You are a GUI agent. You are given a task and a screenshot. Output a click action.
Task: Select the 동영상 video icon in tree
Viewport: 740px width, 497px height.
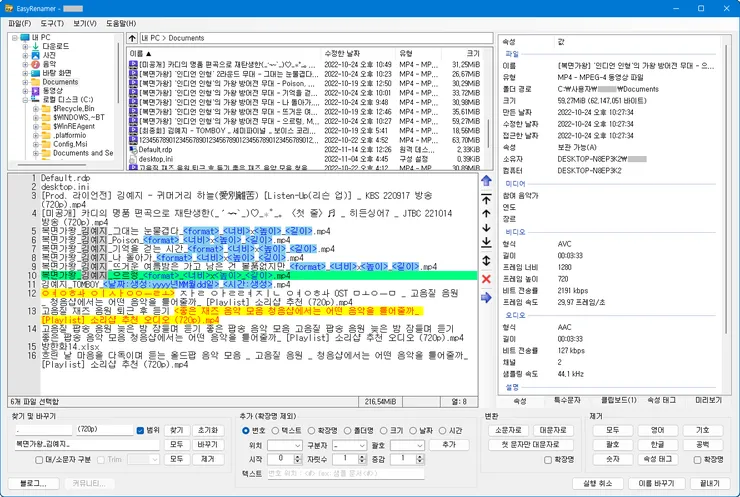coord(35,91)
